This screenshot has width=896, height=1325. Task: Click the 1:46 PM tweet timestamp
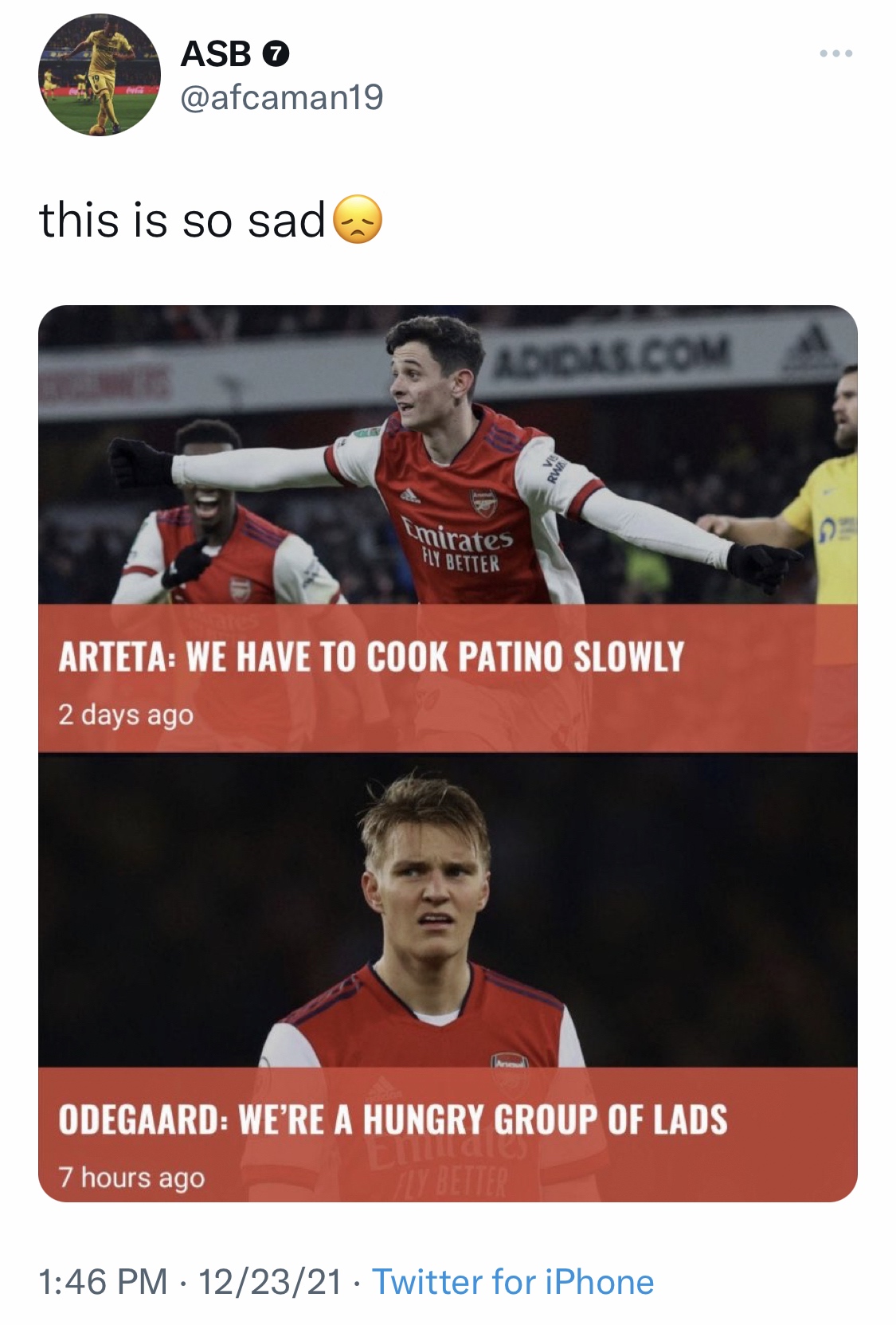point(103,1282)
